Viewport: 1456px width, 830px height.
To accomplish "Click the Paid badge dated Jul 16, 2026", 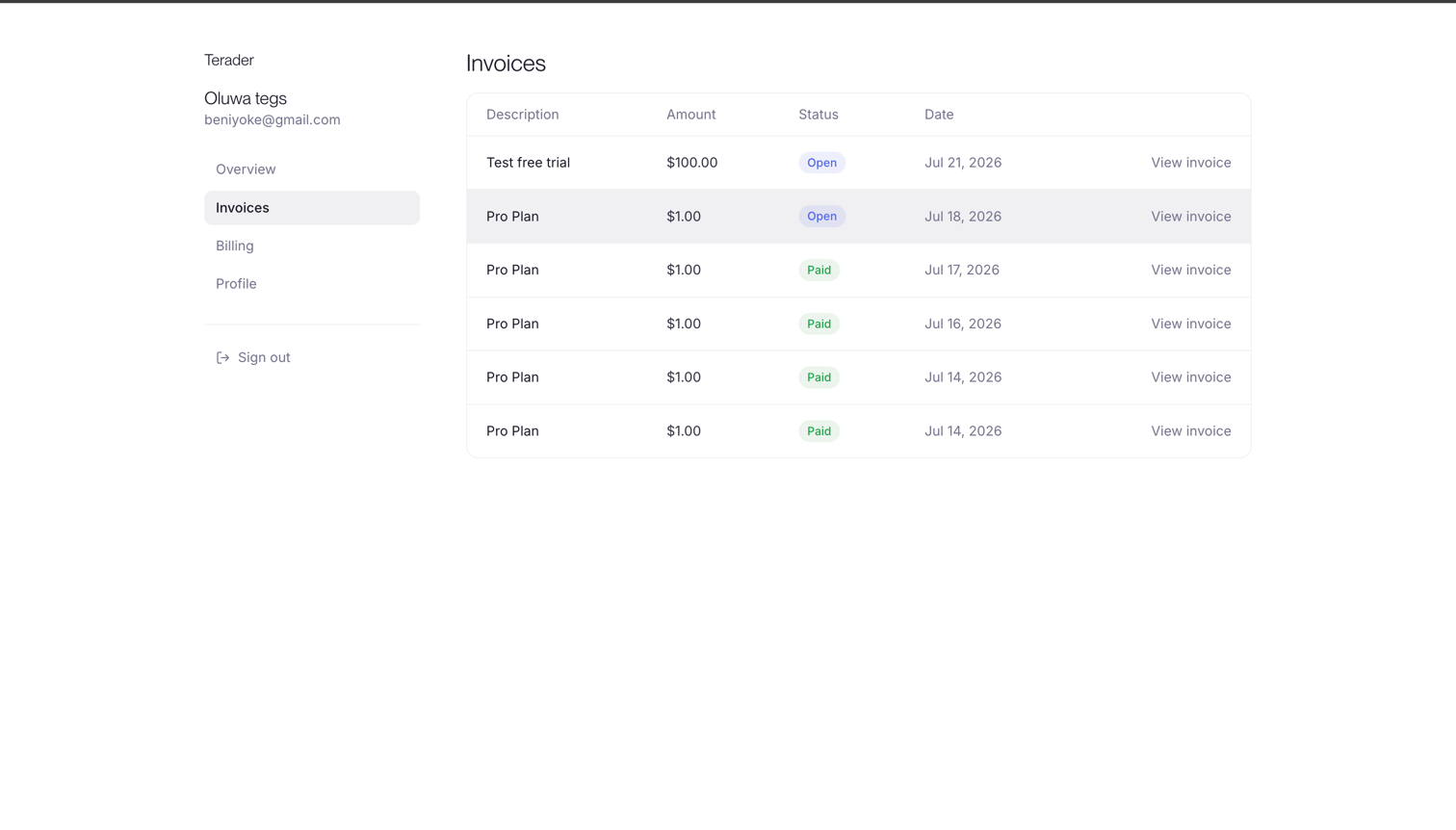I will [819, 324].
